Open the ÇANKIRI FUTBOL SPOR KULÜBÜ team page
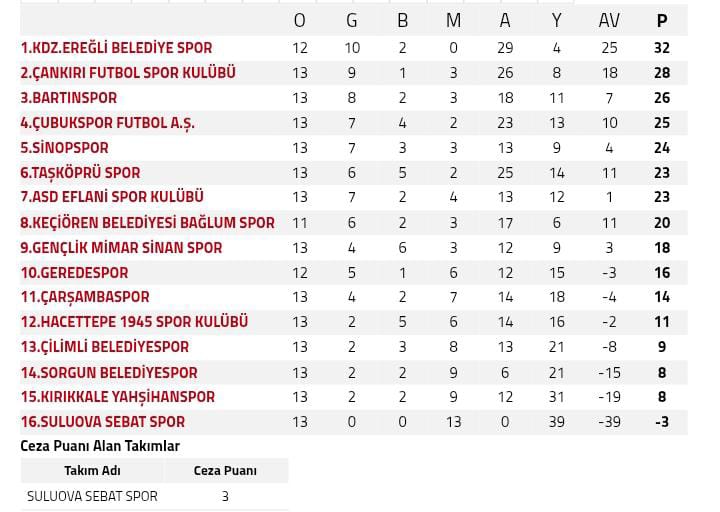 [x=128, y=73]
